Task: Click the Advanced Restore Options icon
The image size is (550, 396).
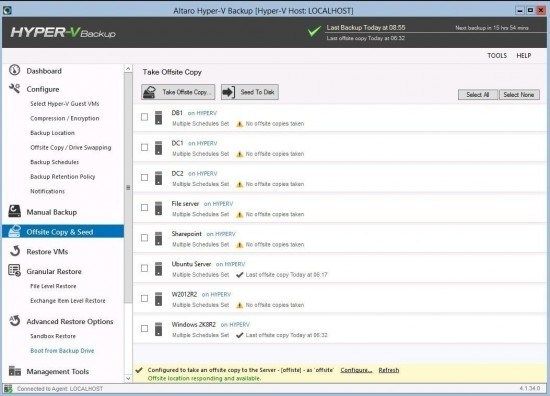Action: click(x=15, y=321)
